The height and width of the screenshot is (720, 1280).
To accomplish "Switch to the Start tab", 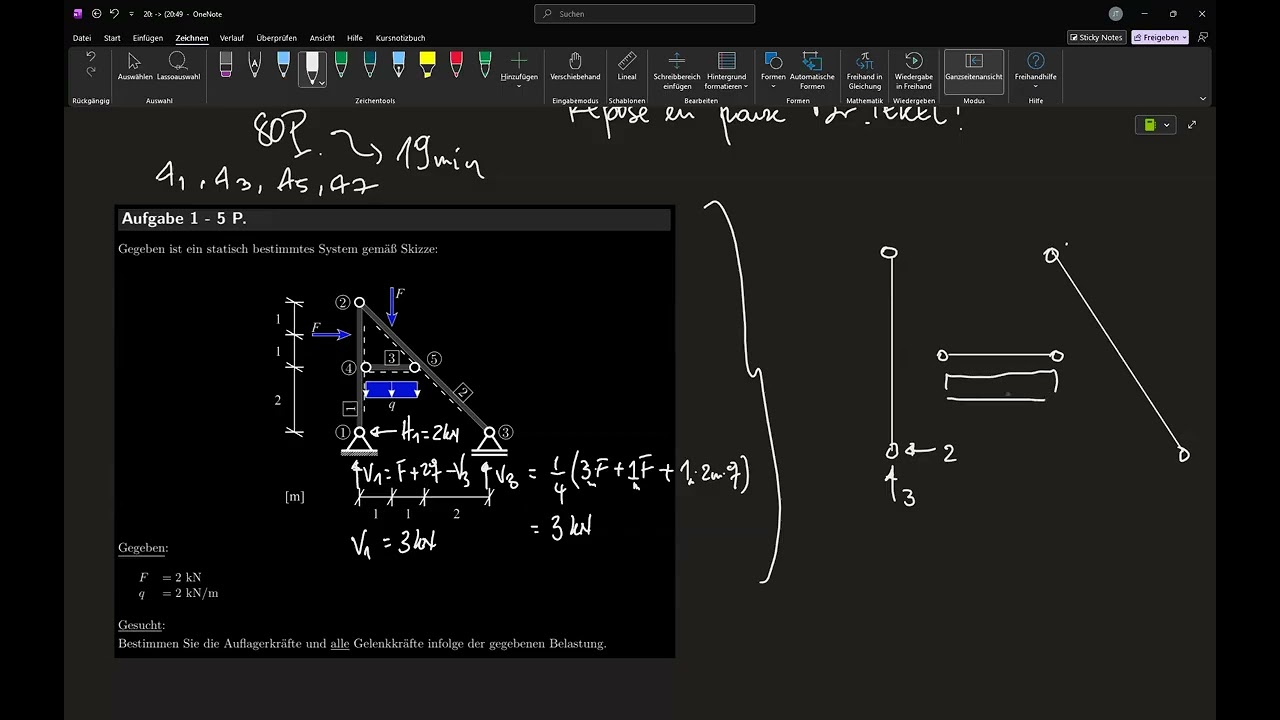I will point(112,38).
